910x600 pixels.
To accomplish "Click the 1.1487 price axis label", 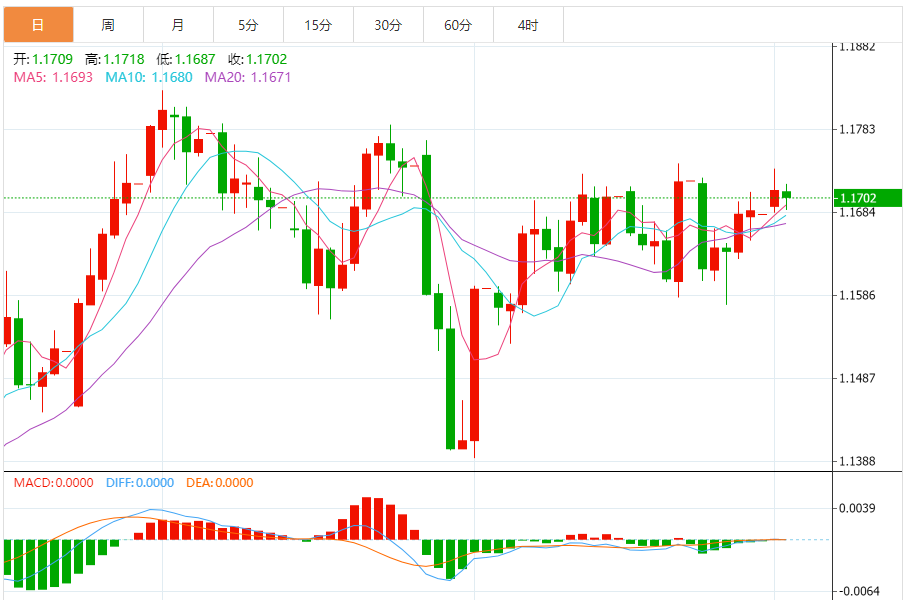I will point(857,378).
